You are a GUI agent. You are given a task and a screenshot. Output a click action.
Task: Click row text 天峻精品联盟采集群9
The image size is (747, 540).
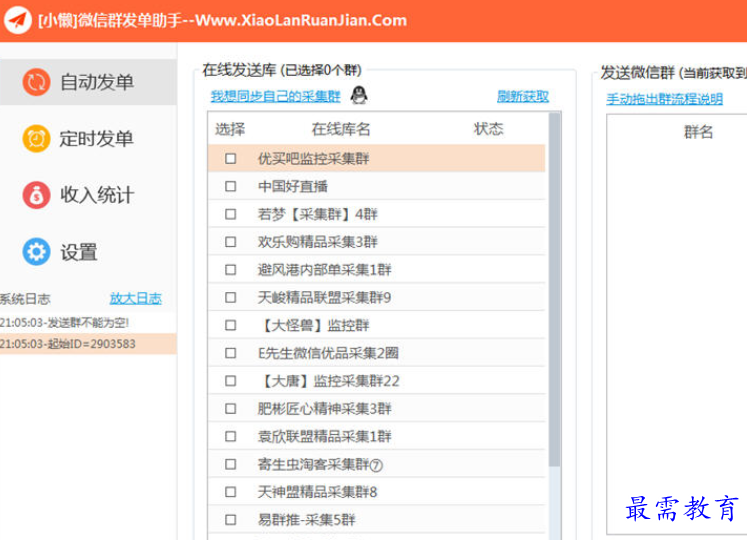[324, 297]
